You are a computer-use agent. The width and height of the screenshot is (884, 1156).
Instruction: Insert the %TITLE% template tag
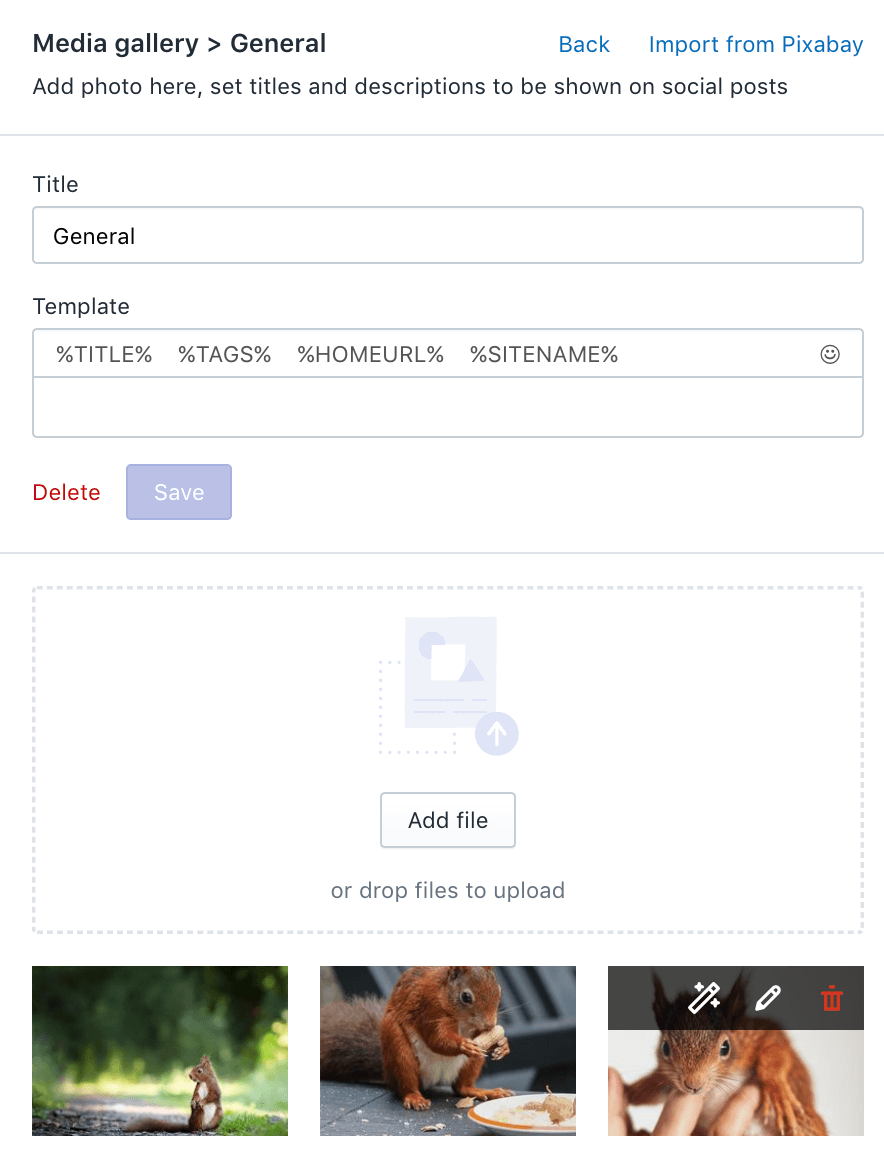point(104,355)
